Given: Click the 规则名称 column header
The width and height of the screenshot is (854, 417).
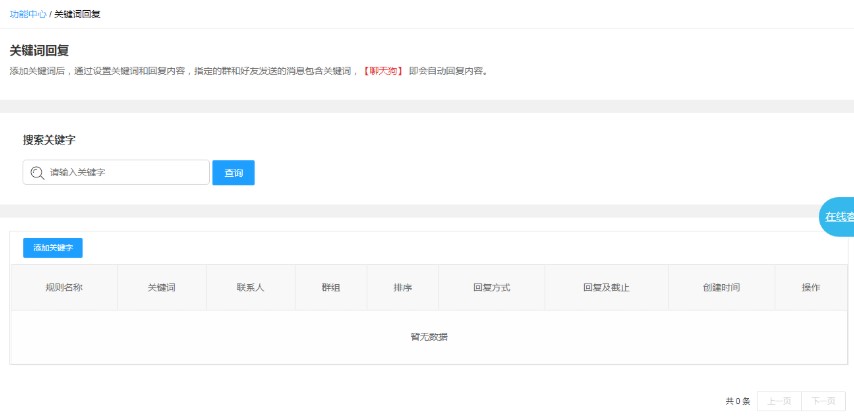Looking at the screenshot, I should pyautogui.click(x=64, y=288).
